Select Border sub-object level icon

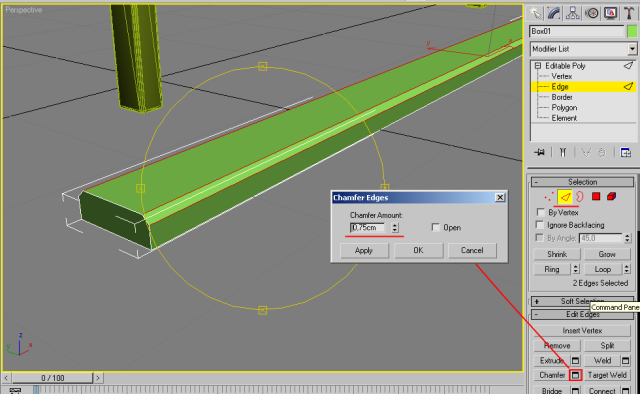tap(580, 197)
